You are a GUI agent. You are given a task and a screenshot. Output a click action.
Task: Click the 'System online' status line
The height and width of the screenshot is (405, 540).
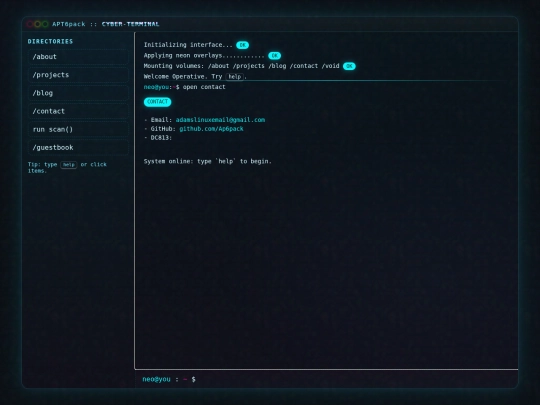tap(208, 161)
